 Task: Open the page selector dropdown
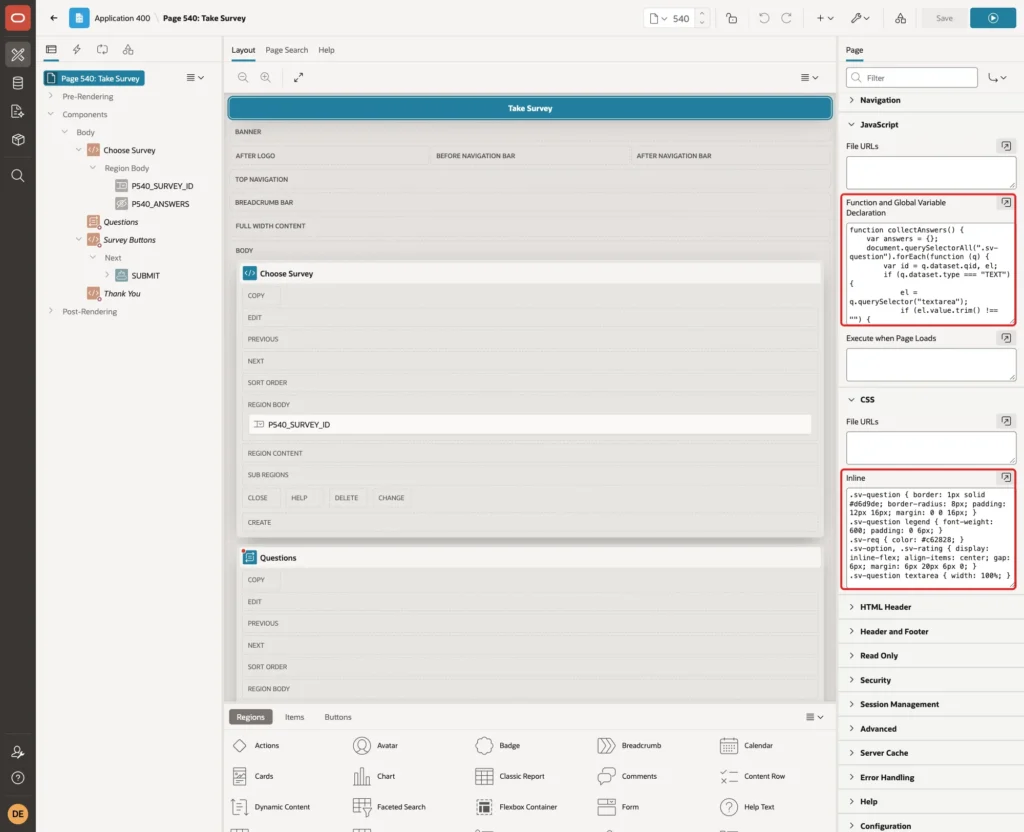[x=658, y=18]
